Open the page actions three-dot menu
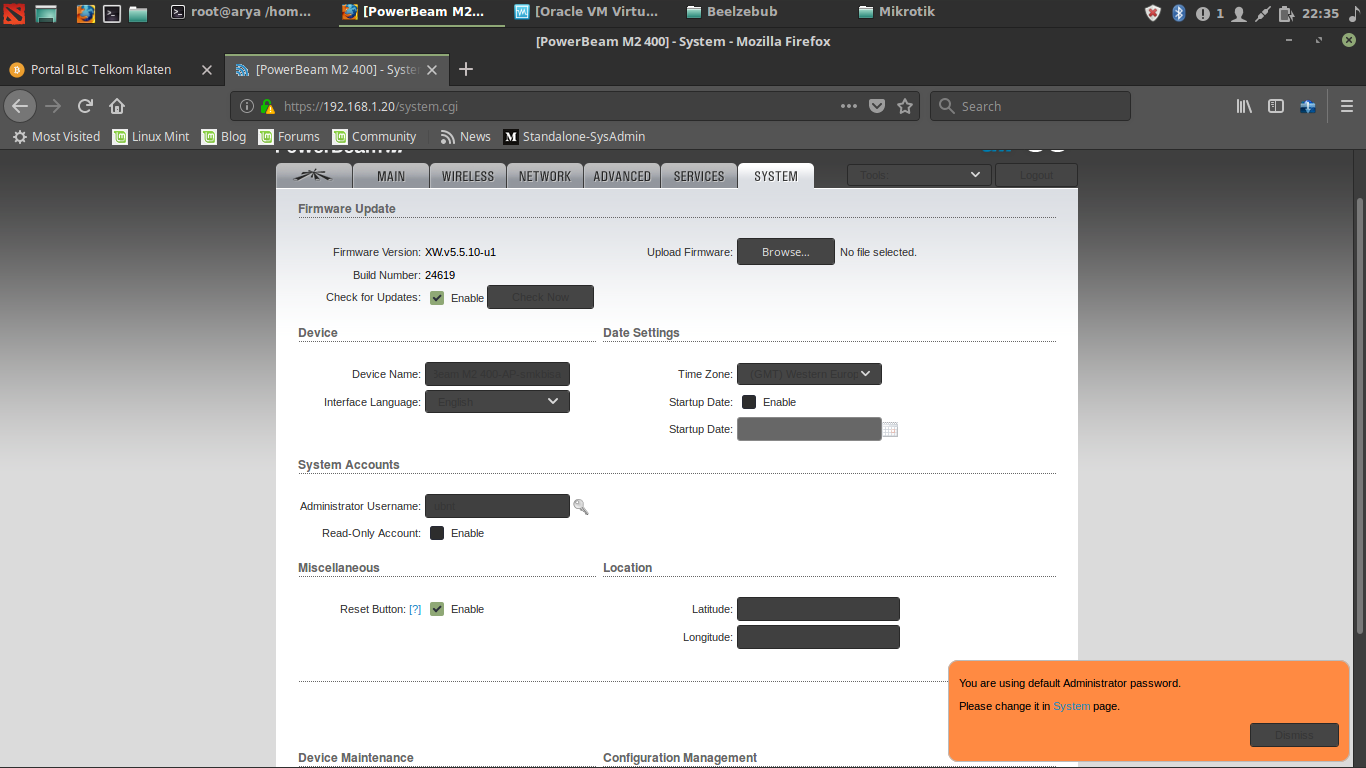Viewport: 1366px width, 768px height. click(848, 106)
